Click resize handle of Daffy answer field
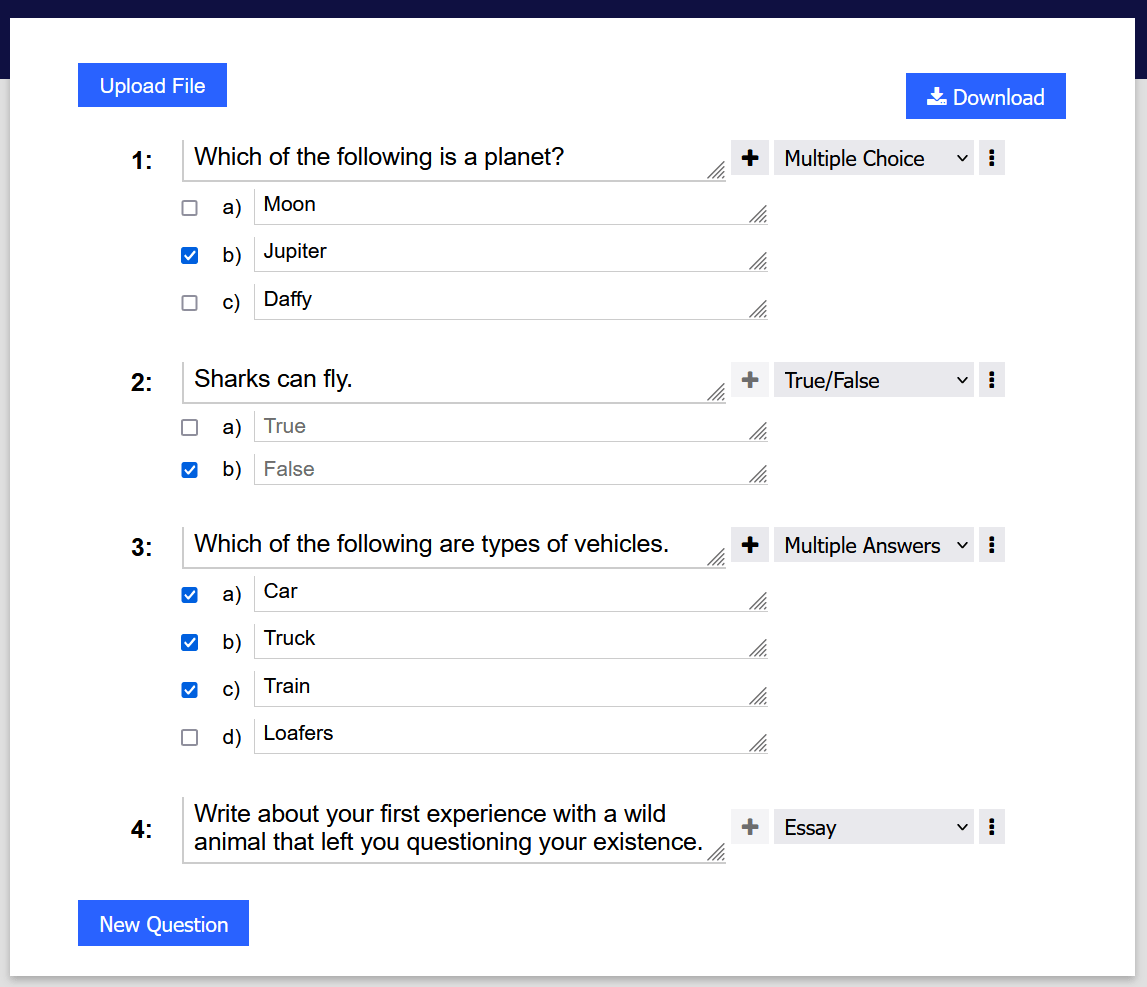 pos(759,309)
